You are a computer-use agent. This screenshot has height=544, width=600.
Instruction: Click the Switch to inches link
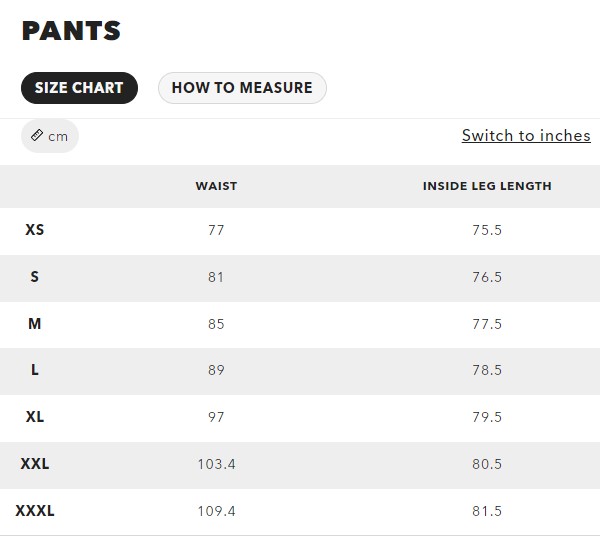click(x=526, y=136)
